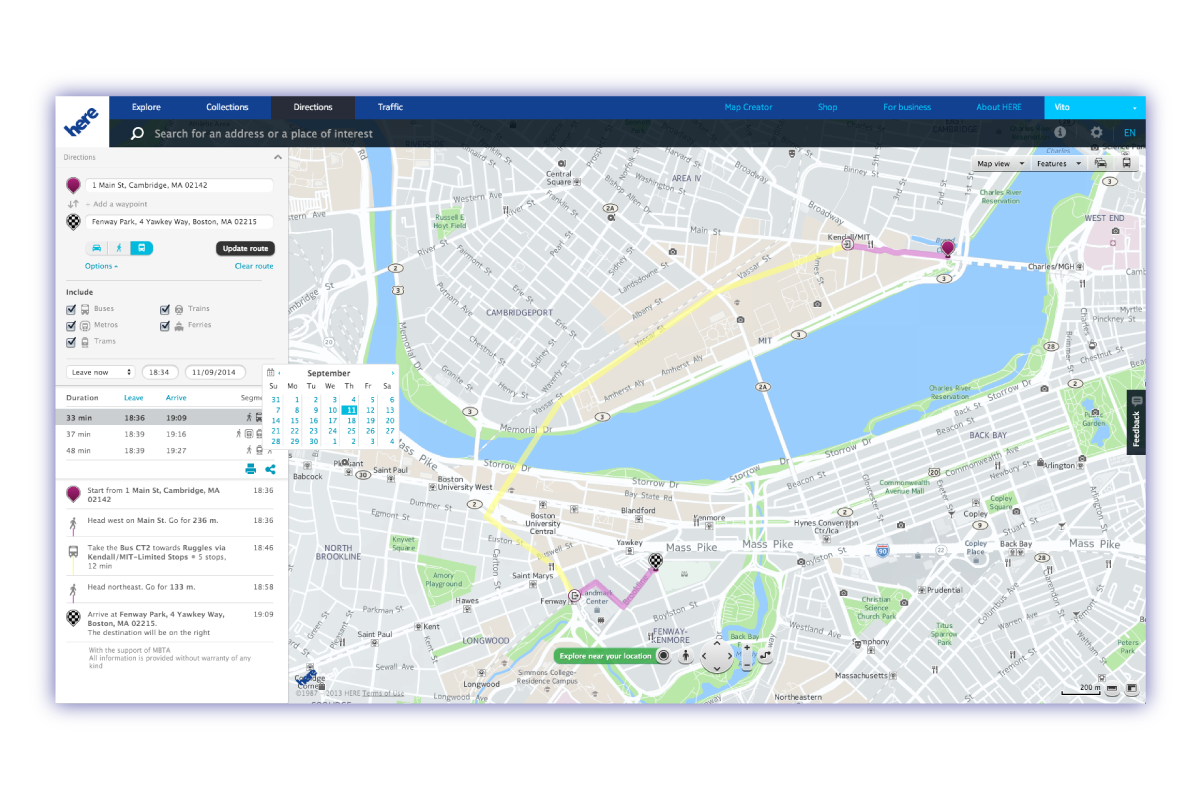Viewport: 1201px width, 800px height.
Task: Click the checkered destination flag in panel
Action: (73, 222)
